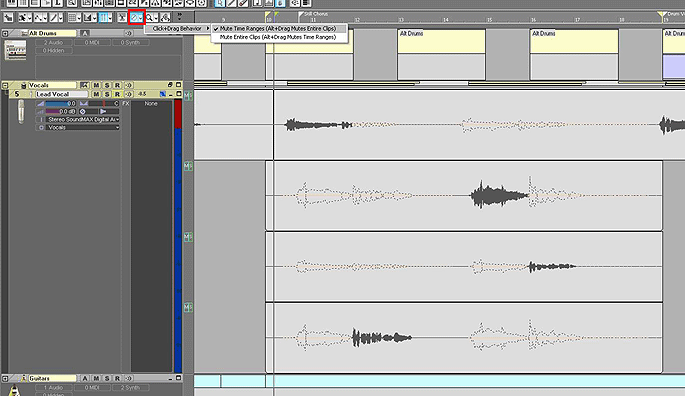Toggle MS button on first take lane
Viewport: 685px width, 396px height.
[188, 95]
